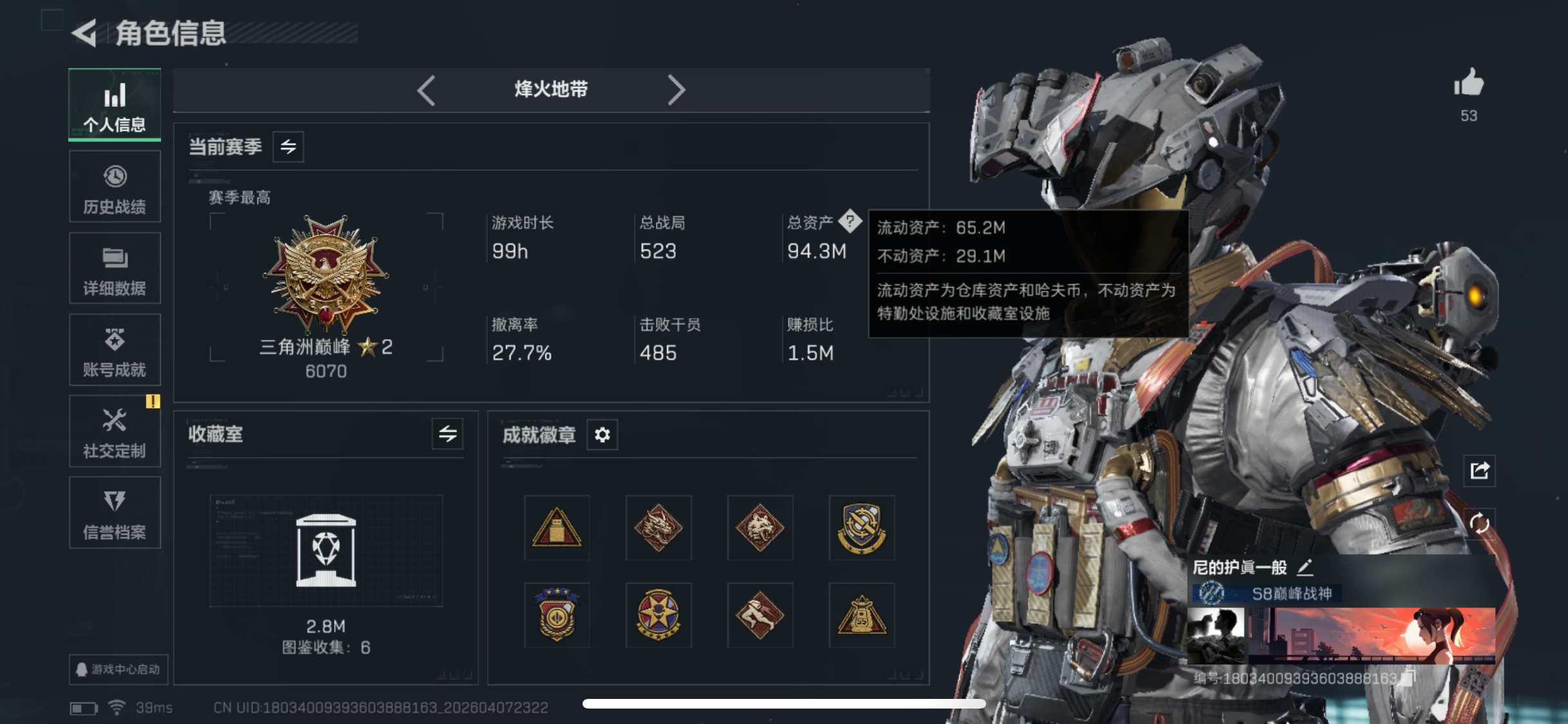This screenshot has width=1568, height=724.
Task: Open the share icon beside character model
Action: click(x=1480, y=470)
